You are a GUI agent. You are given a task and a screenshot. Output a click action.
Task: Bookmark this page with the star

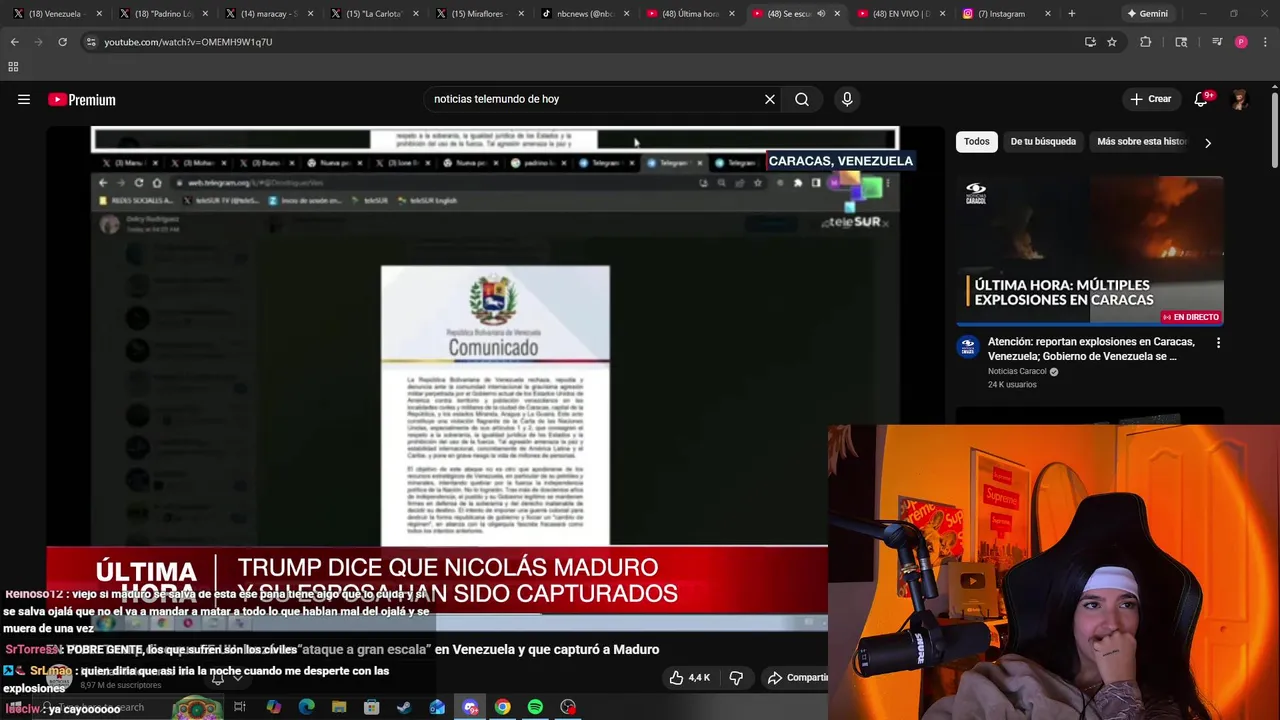[x=1112, y=42]
